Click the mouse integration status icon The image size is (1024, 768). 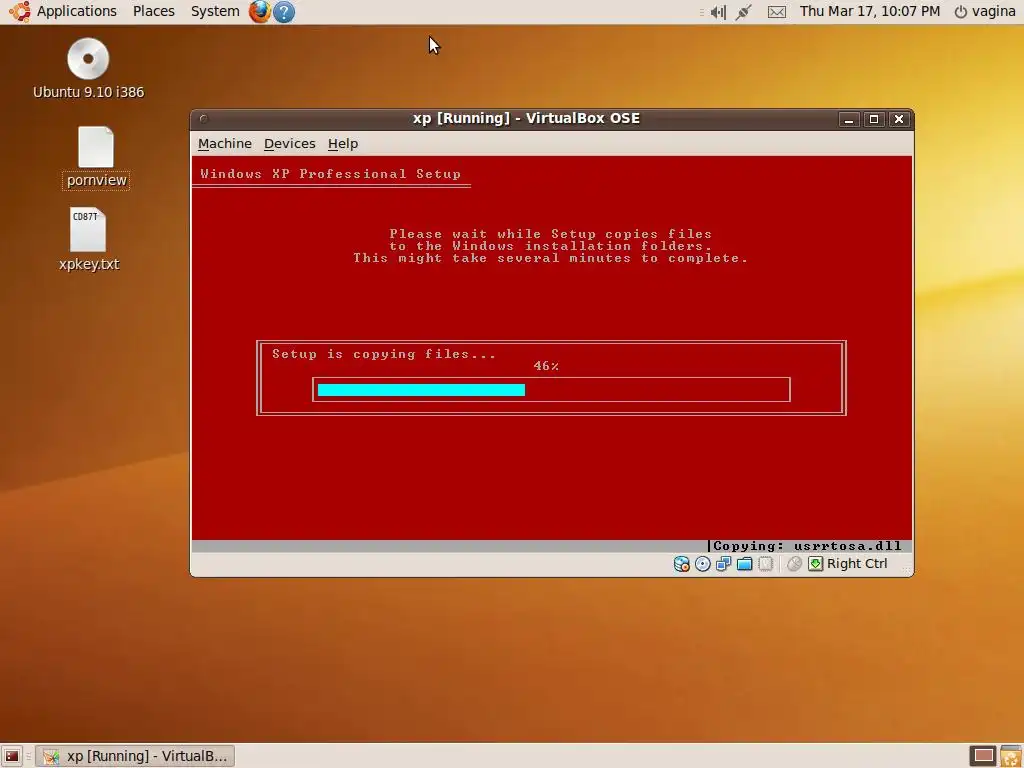(794, 564)
